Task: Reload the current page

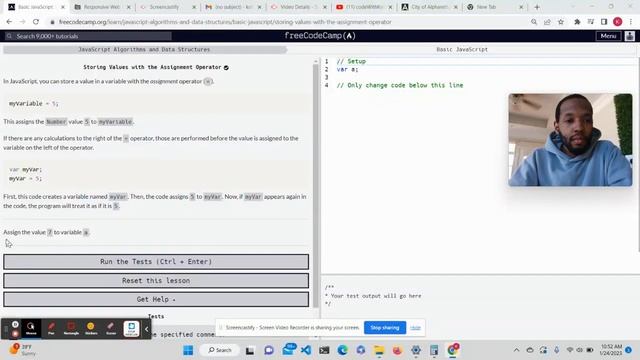Action: click(36, 22)
